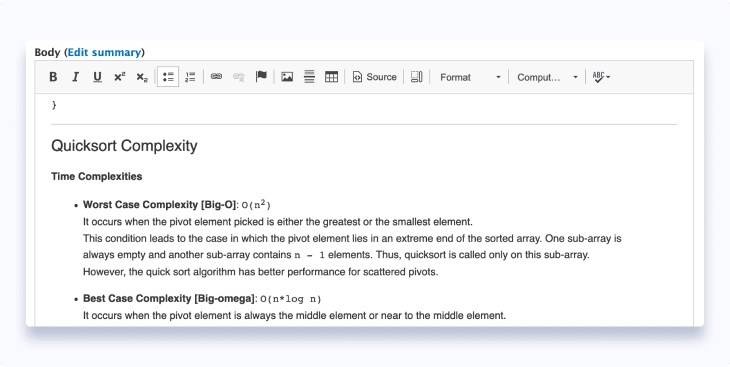Apply superscript formatting
The width and height of the screenshot is (730, 367).
click(120, 77)
